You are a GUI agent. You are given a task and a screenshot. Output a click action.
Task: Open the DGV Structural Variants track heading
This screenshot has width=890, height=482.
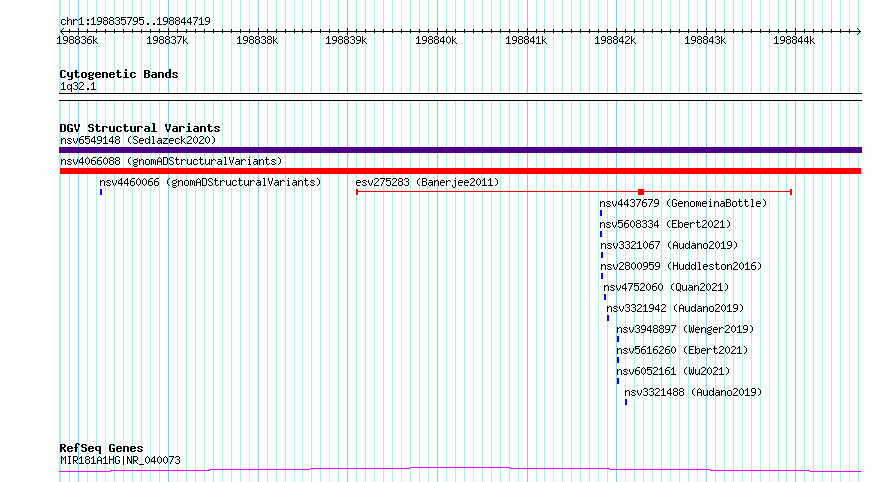(140, 128)
